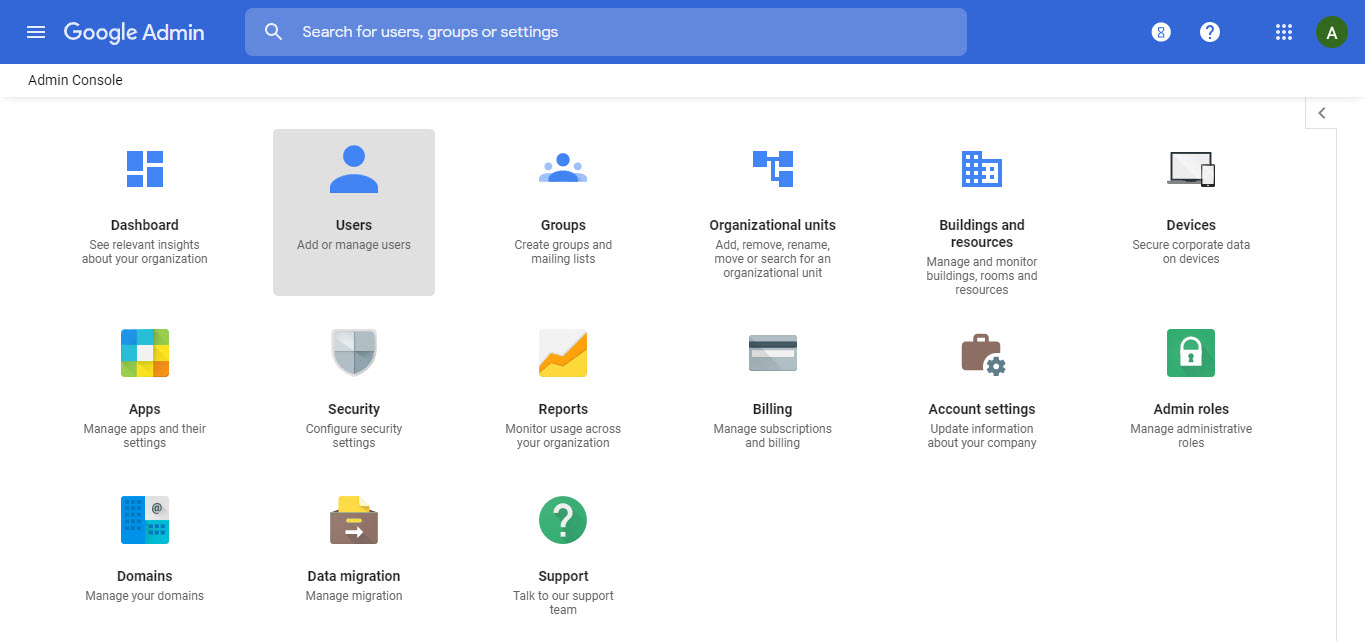Open the Domains building icon
Viewport: 1365px width, 641px height.
[145, 520]
